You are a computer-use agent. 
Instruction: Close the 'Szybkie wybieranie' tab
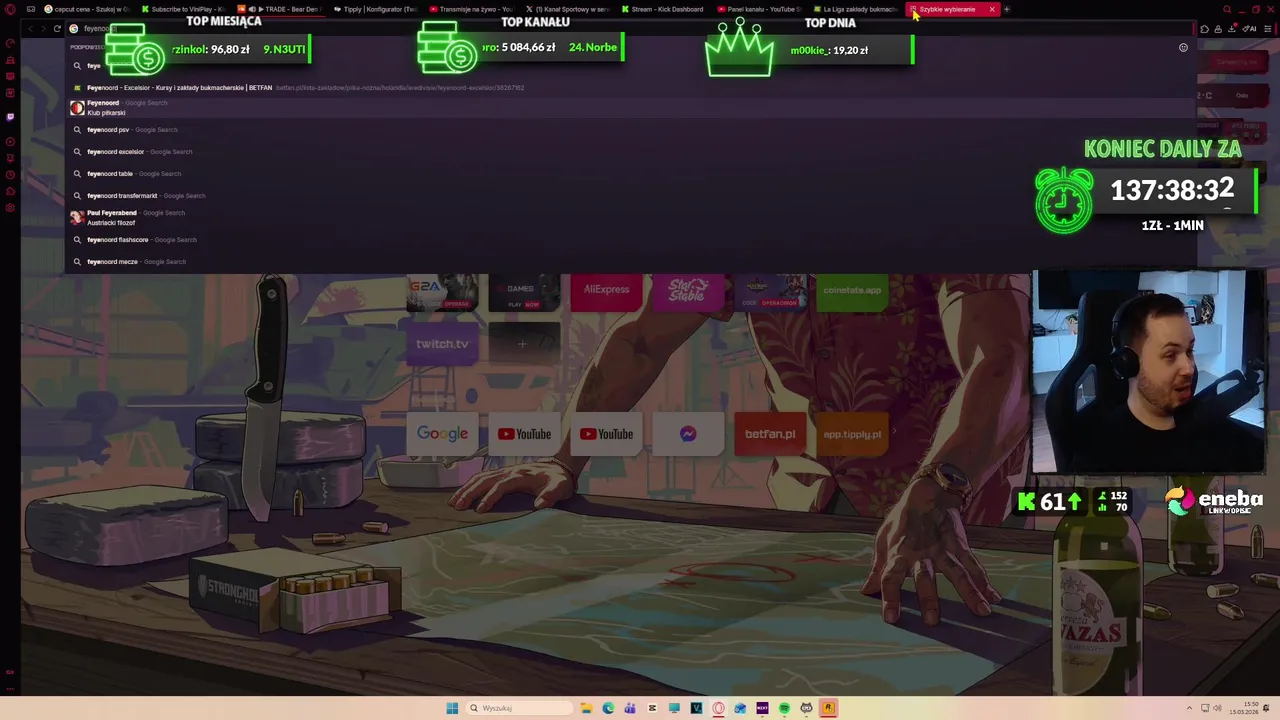(x=992, y=9)
